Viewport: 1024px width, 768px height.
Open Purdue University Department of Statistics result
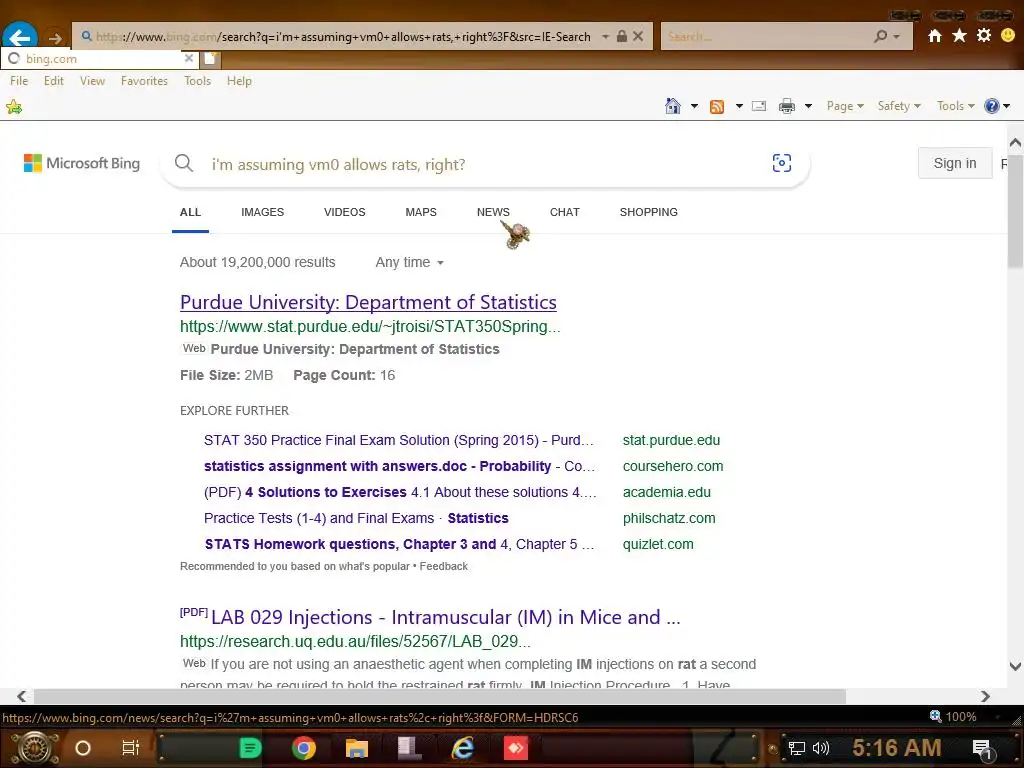(x=368, y=302)
